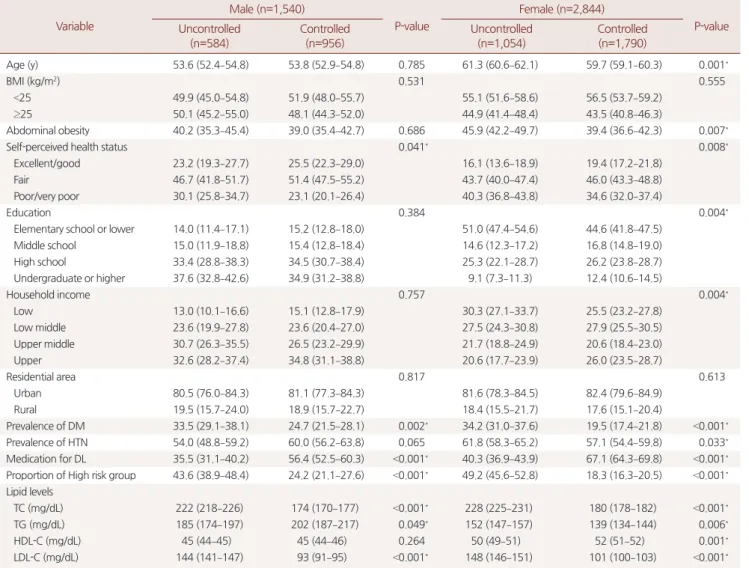Select male age value '53.6 (52.4–54.8)'
The image size is (749, 568).
coord(211,65)
